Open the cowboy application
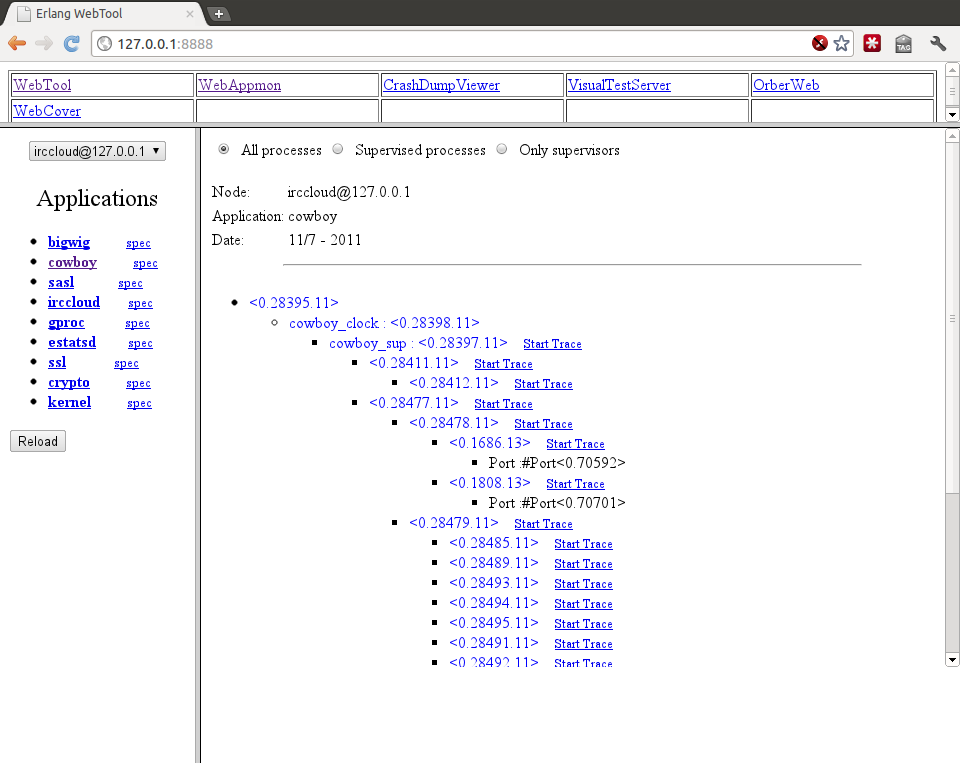This screenshot has height=763, width=960. [73, 262]
